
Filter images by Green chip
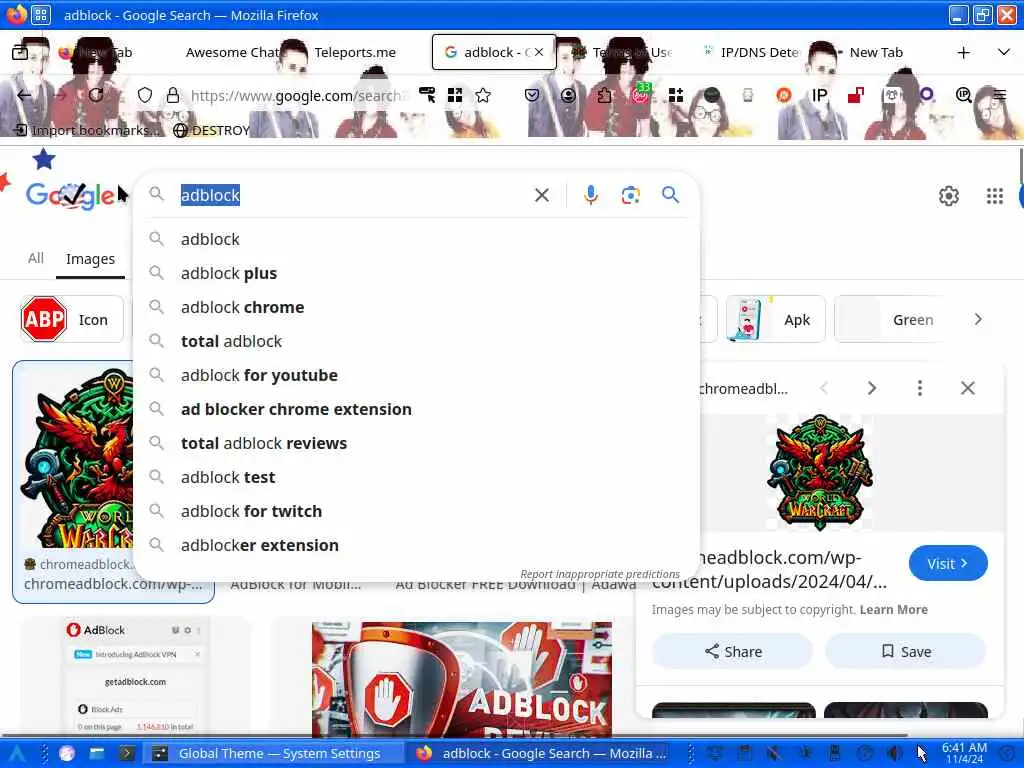coord(891,319)
